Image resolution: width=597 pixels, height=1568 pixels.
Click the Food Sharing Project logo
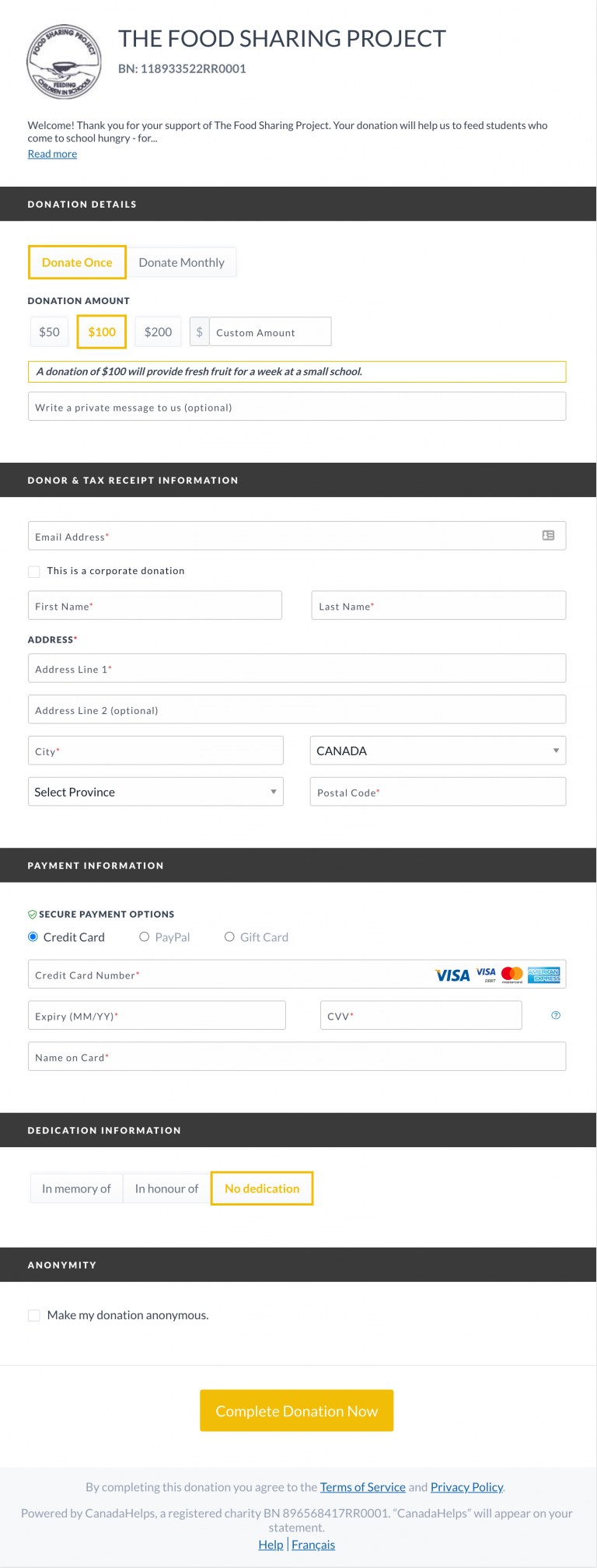64,61
